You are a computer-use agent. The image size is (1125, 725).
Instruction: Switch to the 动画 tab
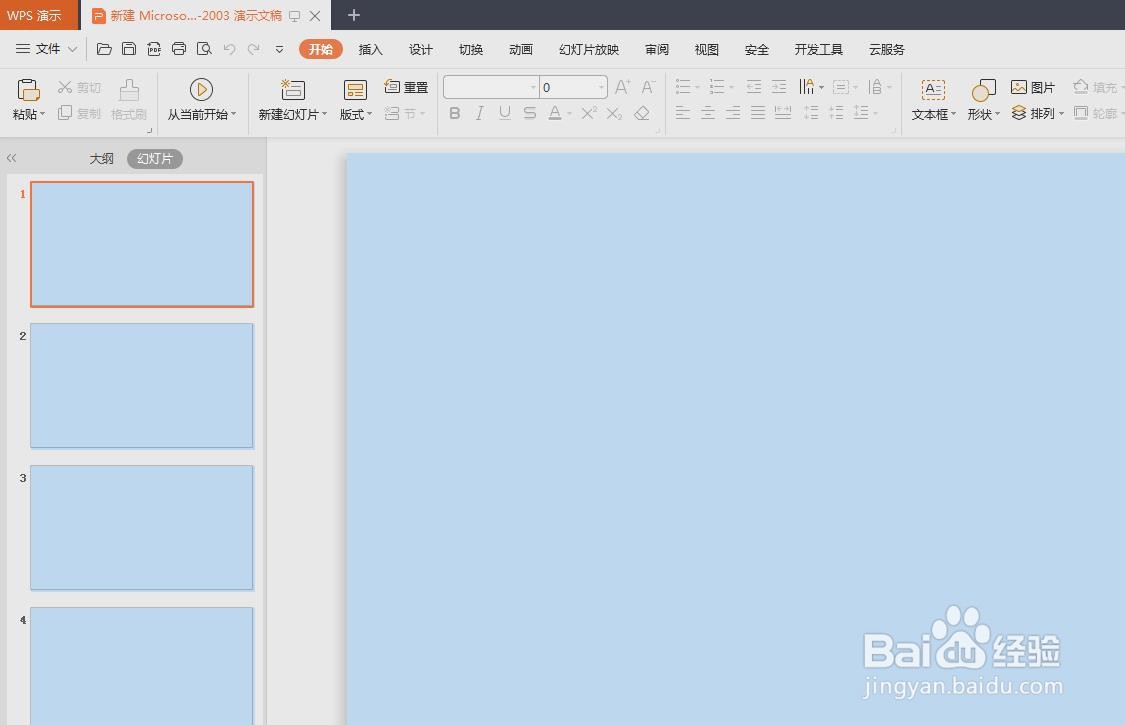coord(521,49)
